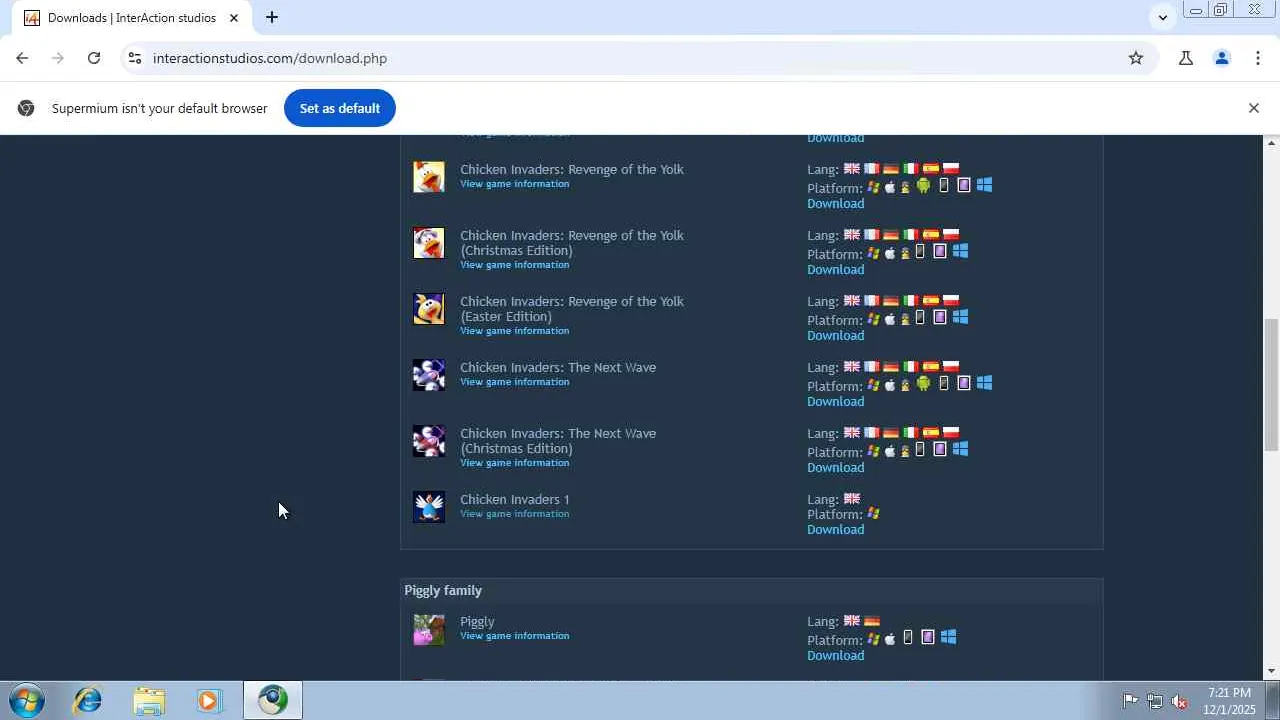
Task: Download Revenge of the Yolk Easter Edition
Action: tap(836, 335)
